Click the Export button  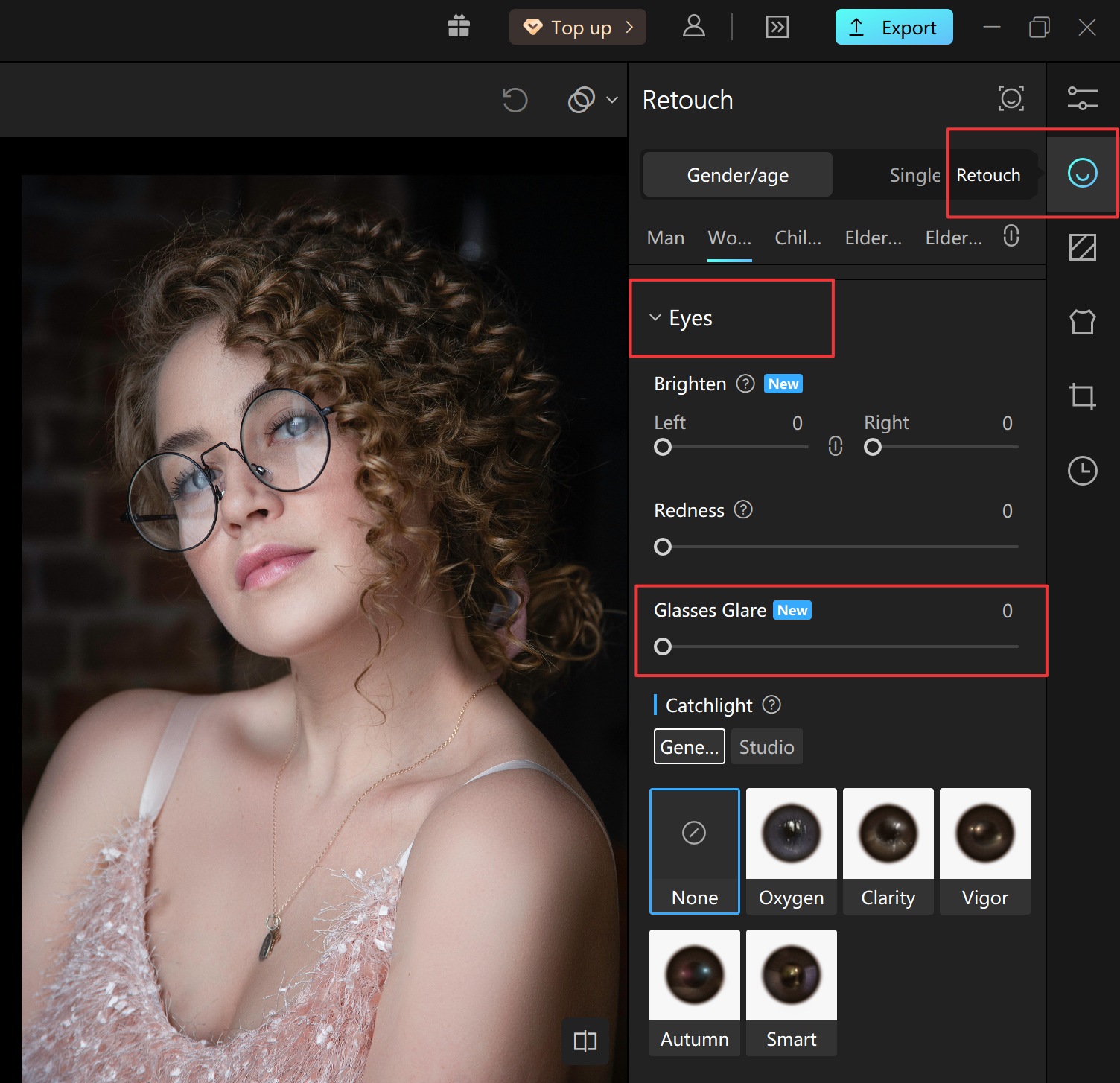pos(894,28)
